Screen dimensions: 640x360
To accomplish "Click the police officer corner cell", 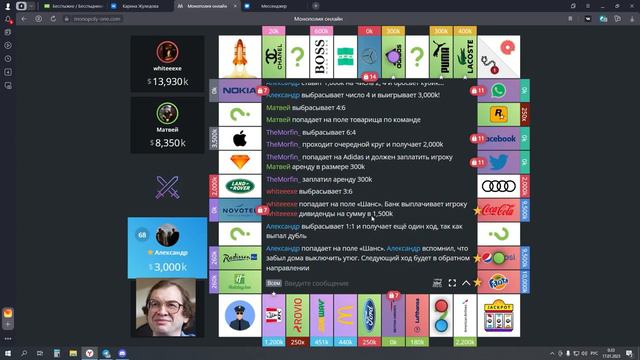I will coord(240,316).
